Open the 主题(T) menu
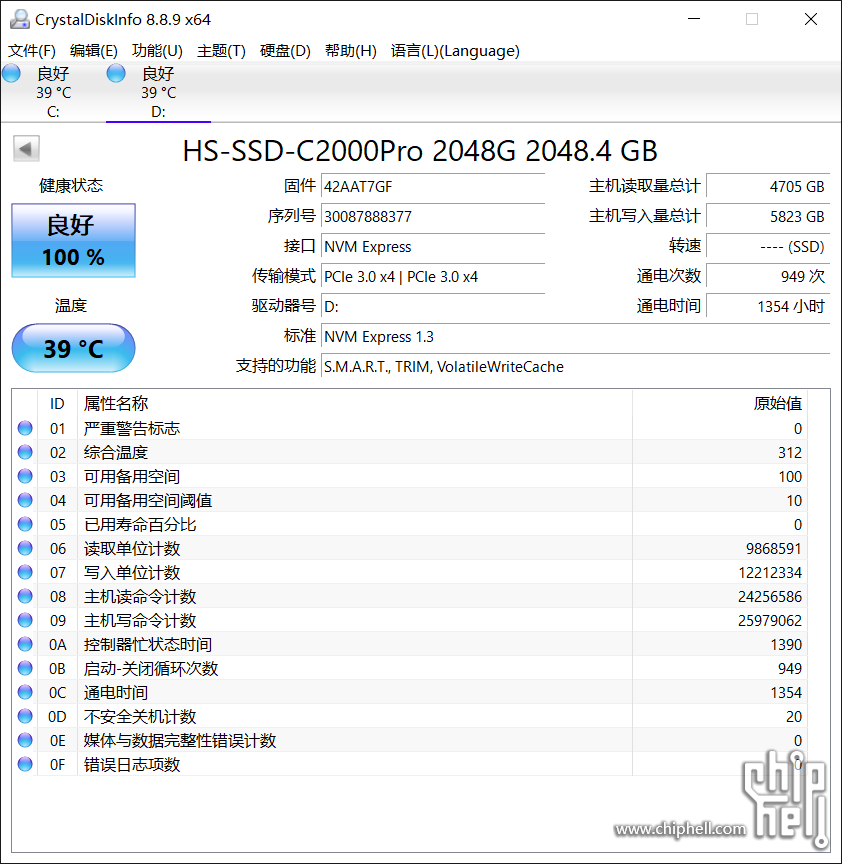Viewport: 842px width, 864px height. 221,51
